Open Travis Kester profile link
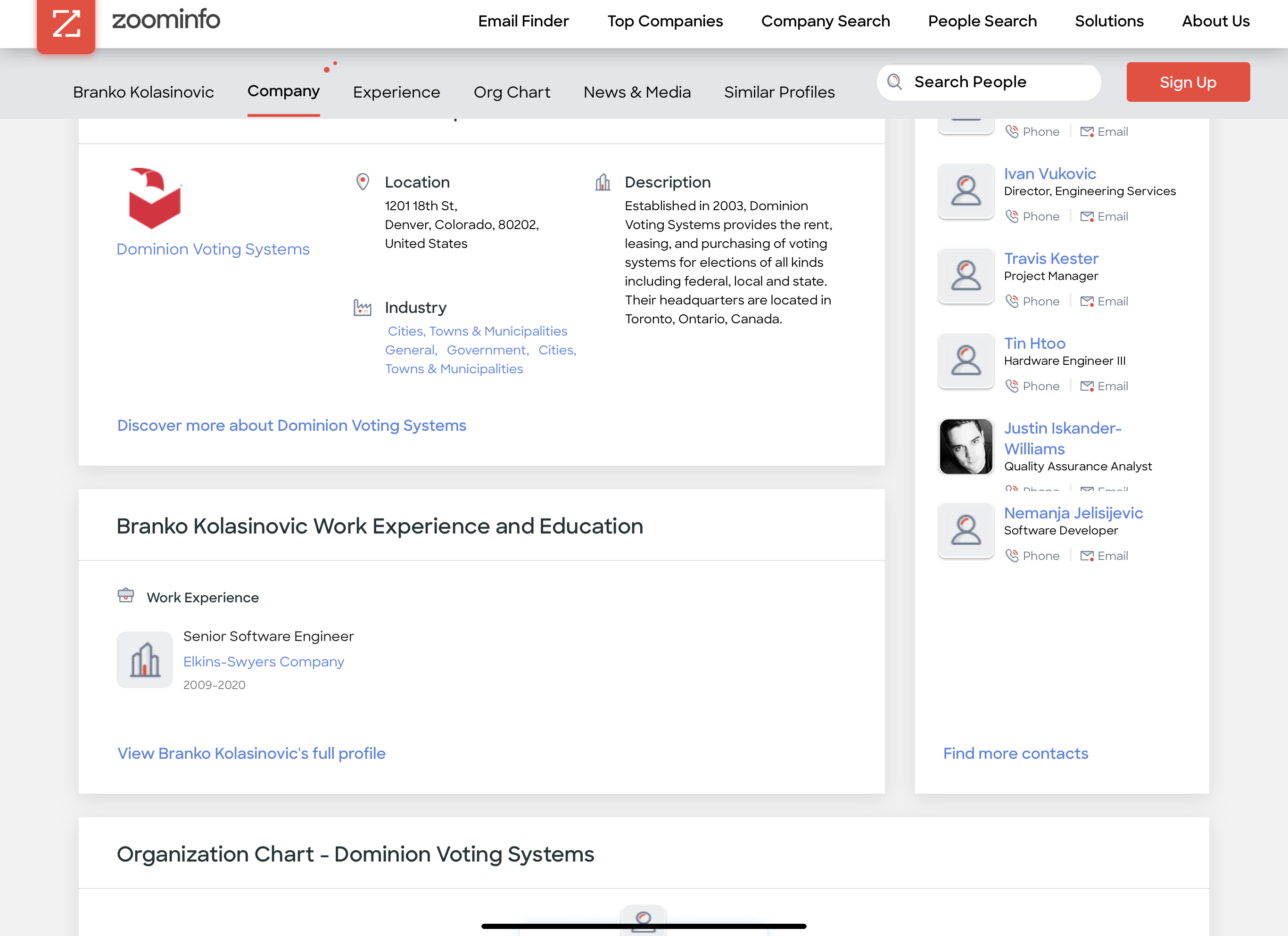The width and height of the screenshot is (1288, 936). click(1050, 258)
